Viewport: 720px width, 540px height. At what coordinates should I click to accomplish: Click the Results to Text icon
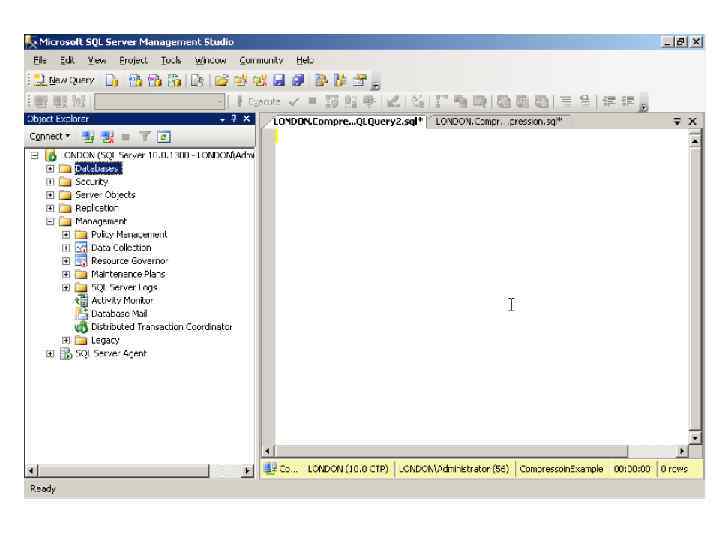[503, 101]
